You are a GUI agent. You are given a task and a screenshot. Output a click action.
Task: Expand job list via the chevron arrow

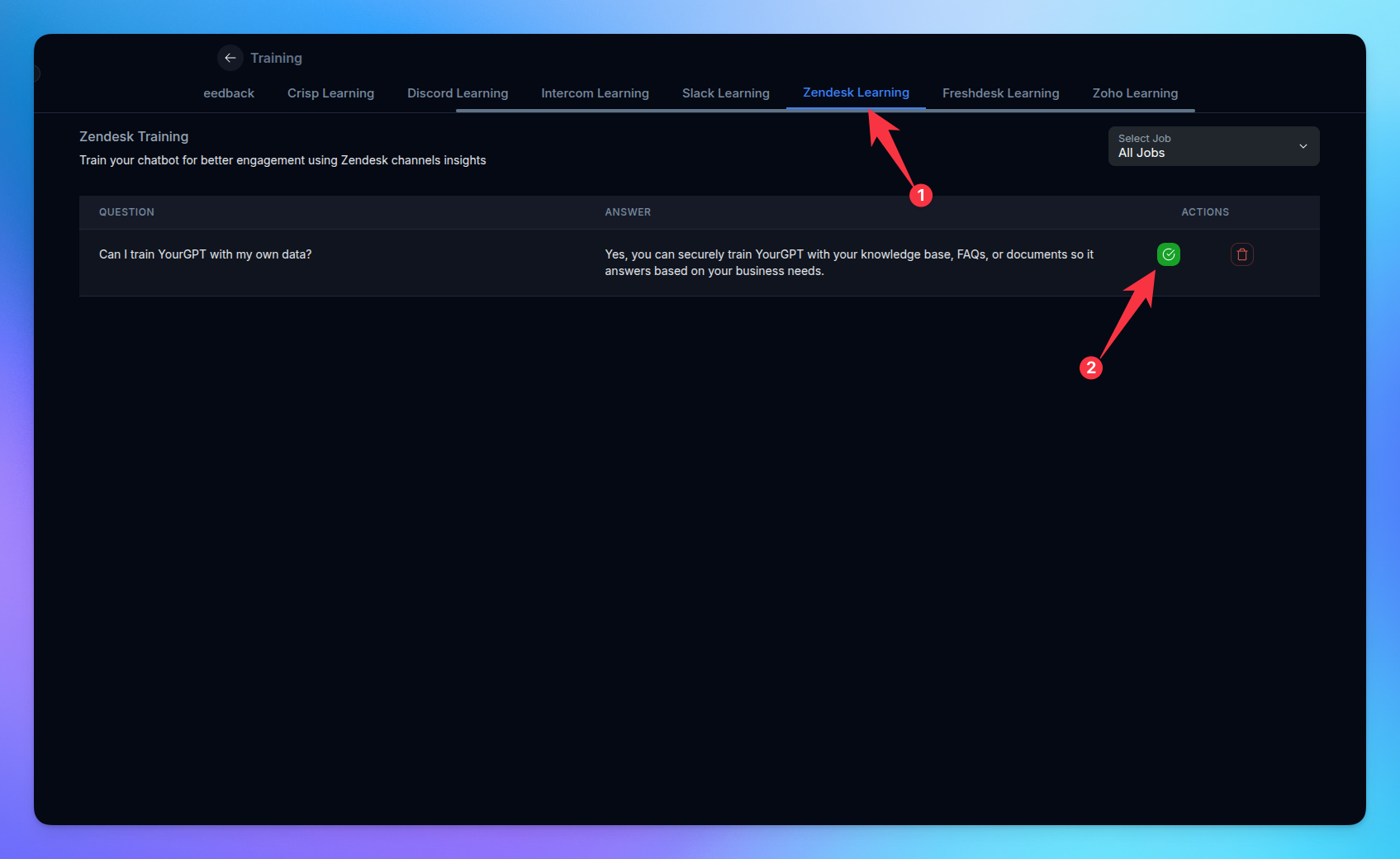[x=1303, y=146]
